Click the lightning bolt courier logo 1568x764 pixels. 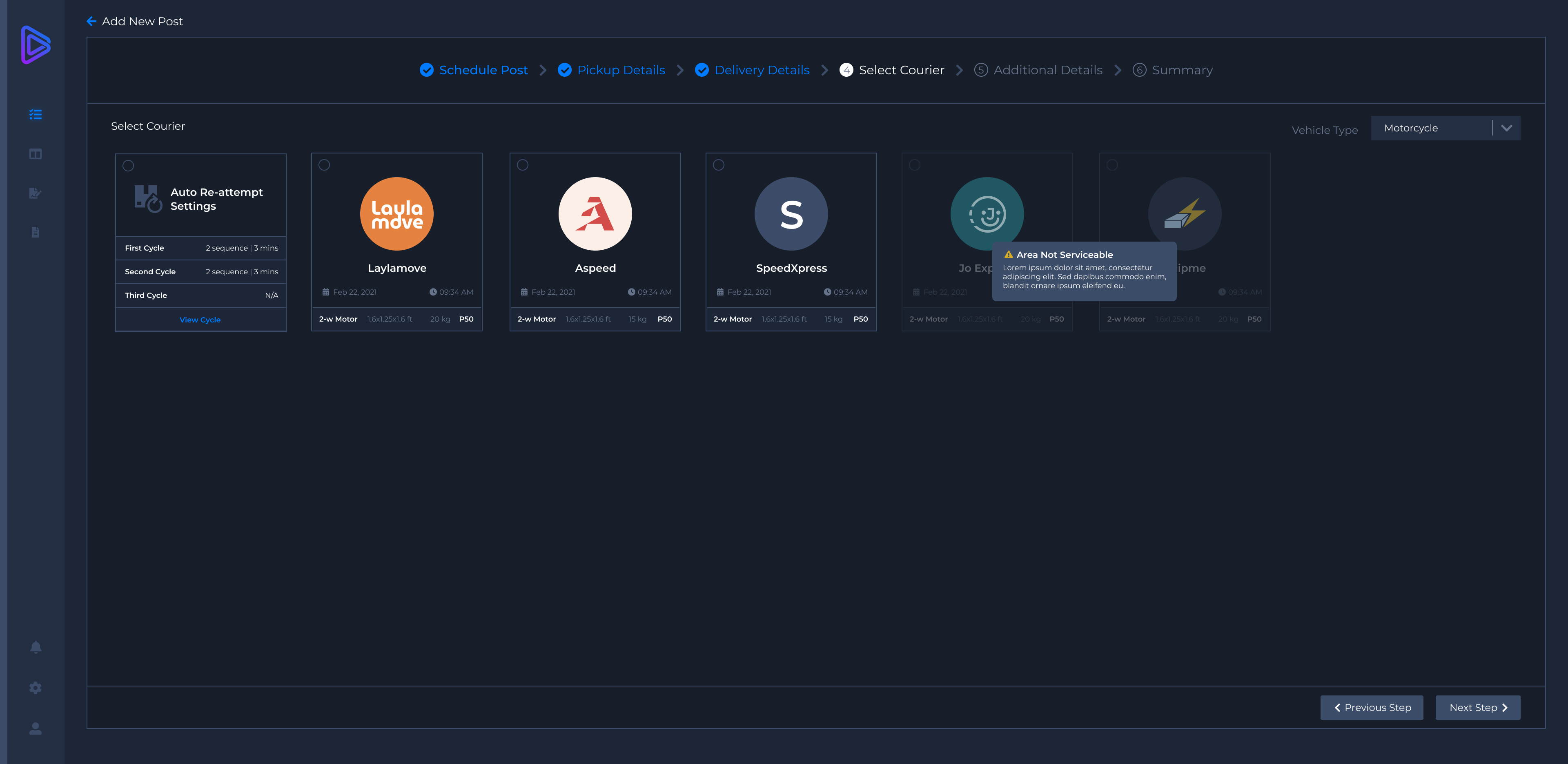1185,213
